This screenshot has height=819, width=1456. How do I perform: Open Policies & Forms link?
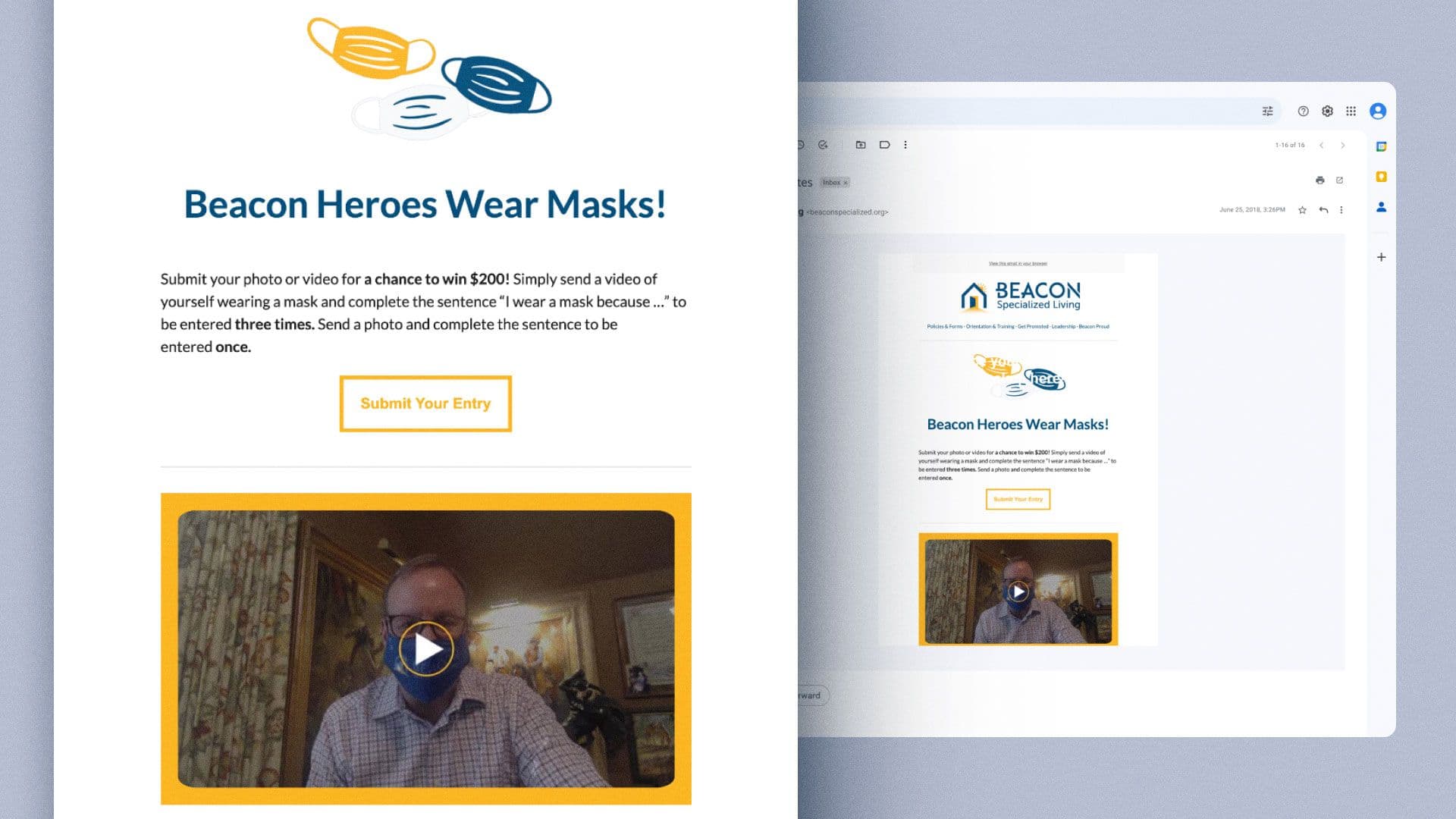coord(944,327)
